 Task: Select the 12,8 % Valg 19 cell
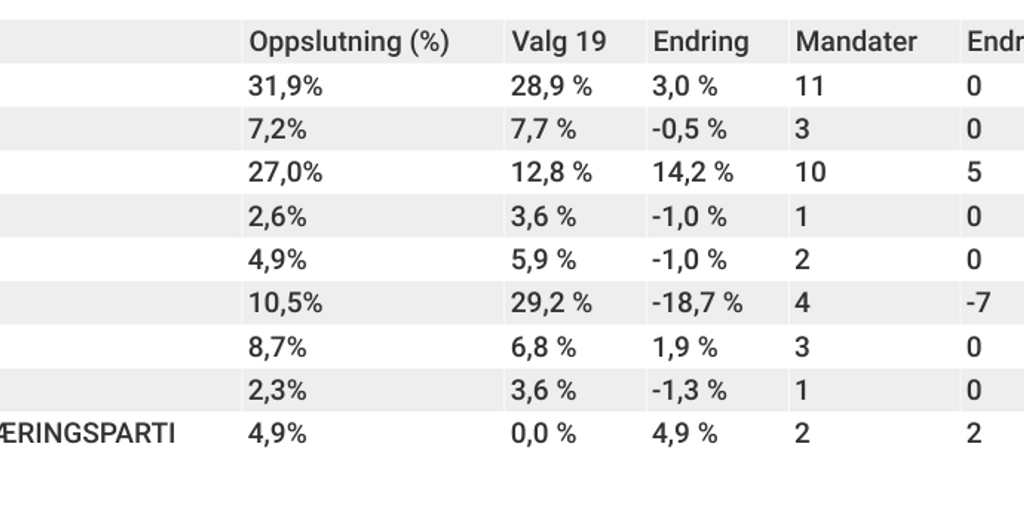[551, 173]
